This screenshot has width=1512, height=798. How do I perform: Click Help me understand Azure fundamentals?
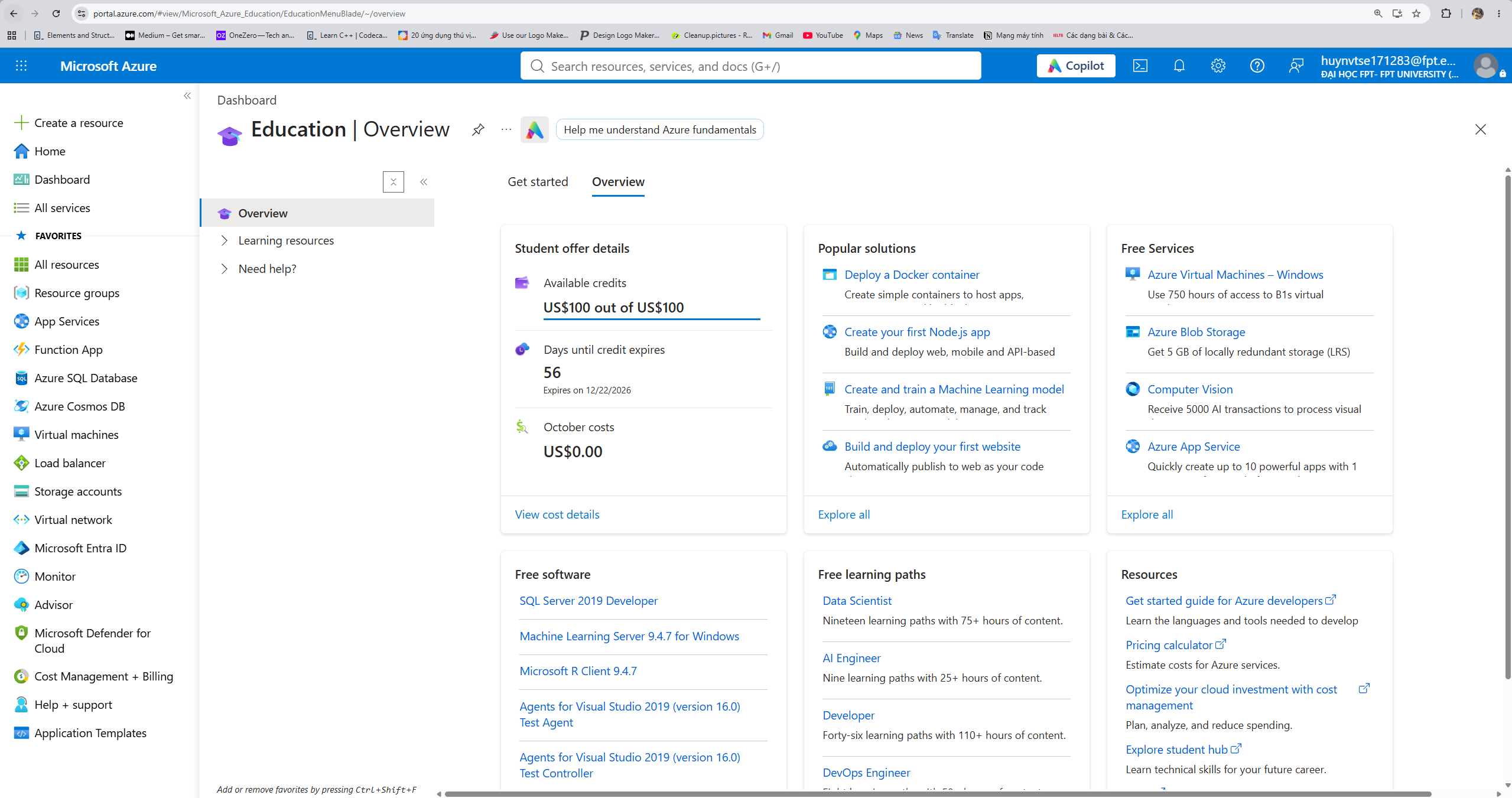660,129
